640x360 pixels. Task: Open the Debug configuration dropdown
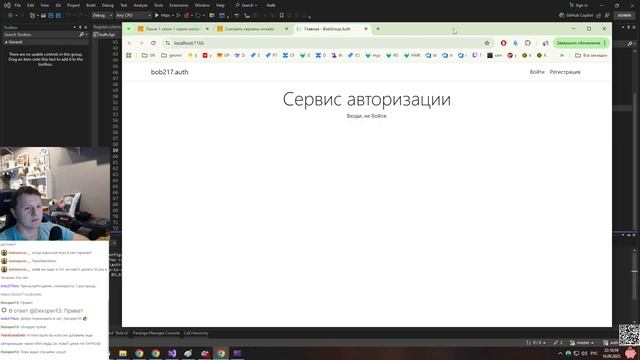[102, 16]
